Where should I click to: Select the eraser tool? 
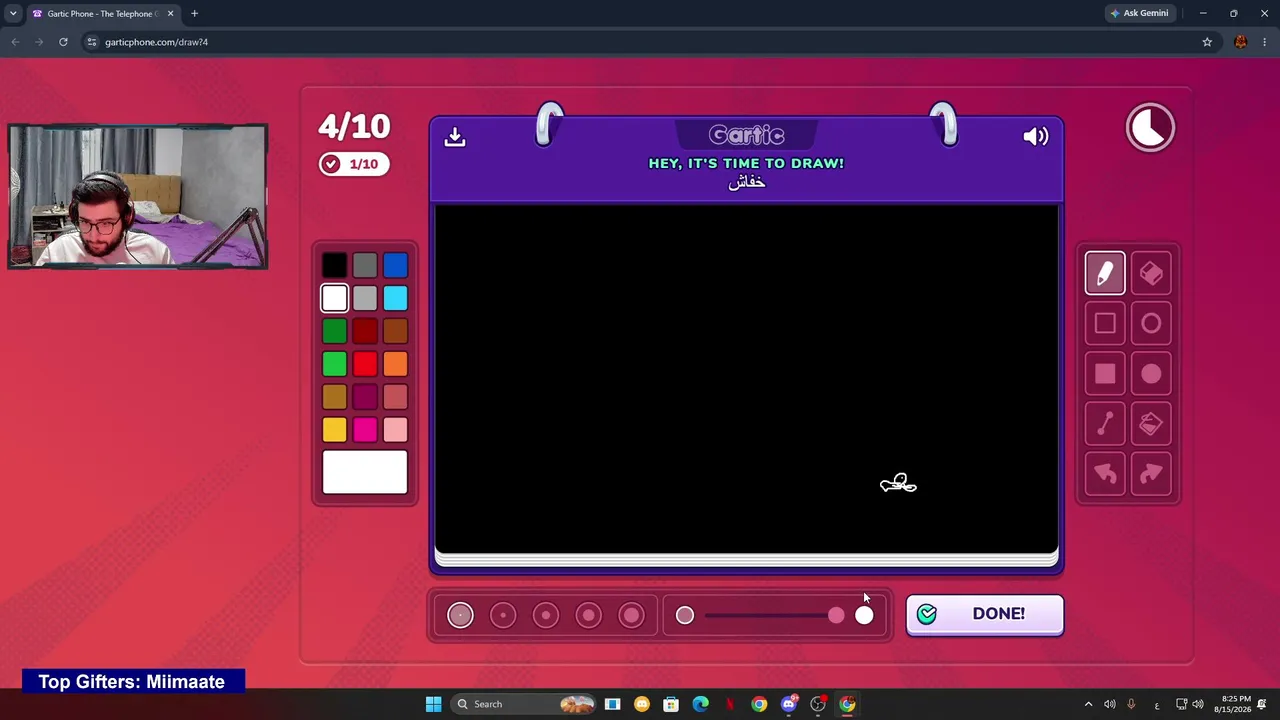[x=1151, y=273]
